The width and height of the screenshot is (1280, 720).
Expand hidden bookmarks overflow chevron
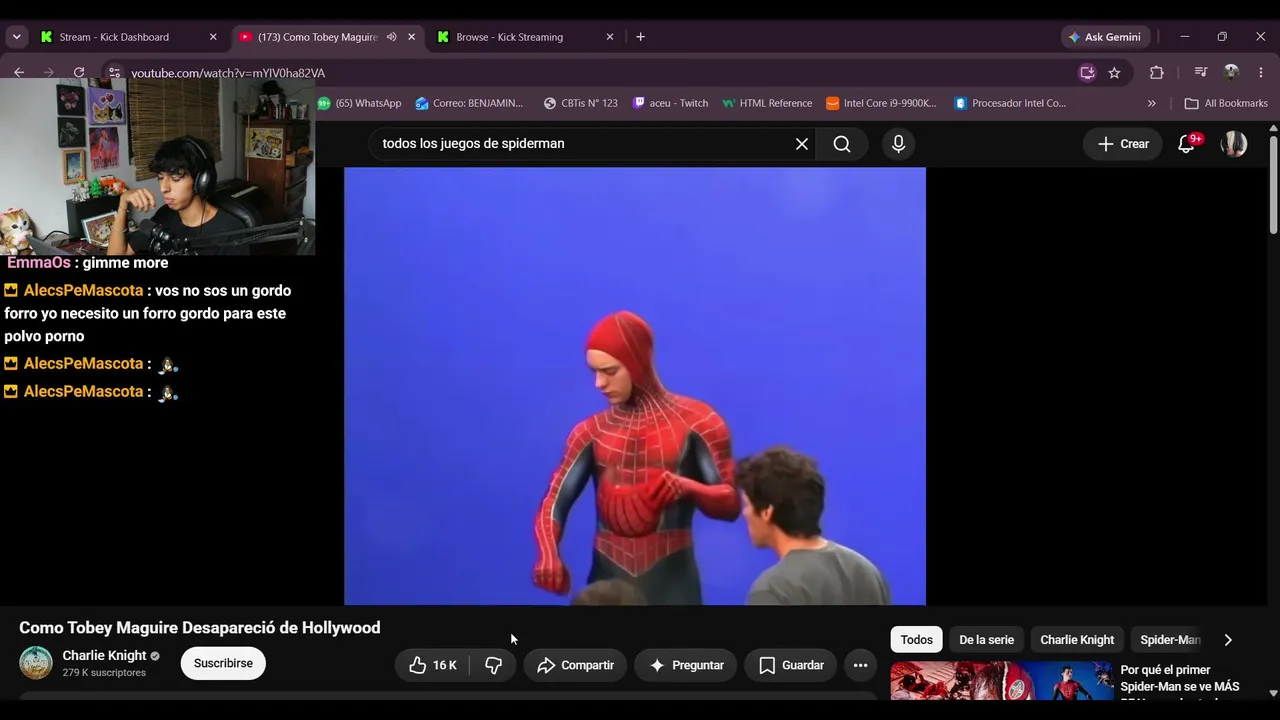tap(1151, 103)
